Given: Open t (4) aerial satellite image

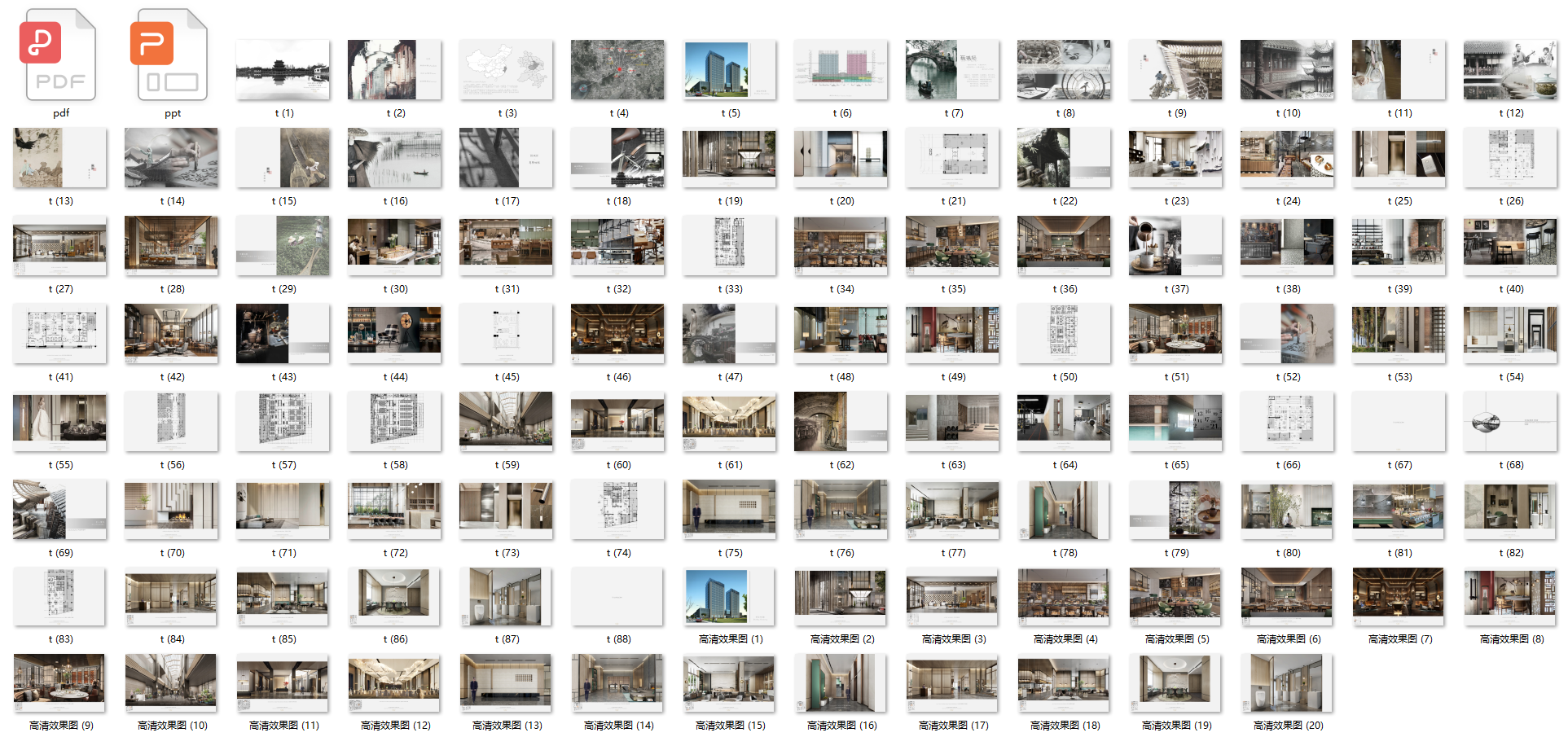Looking at the screenshot, I should click(617, 70).
